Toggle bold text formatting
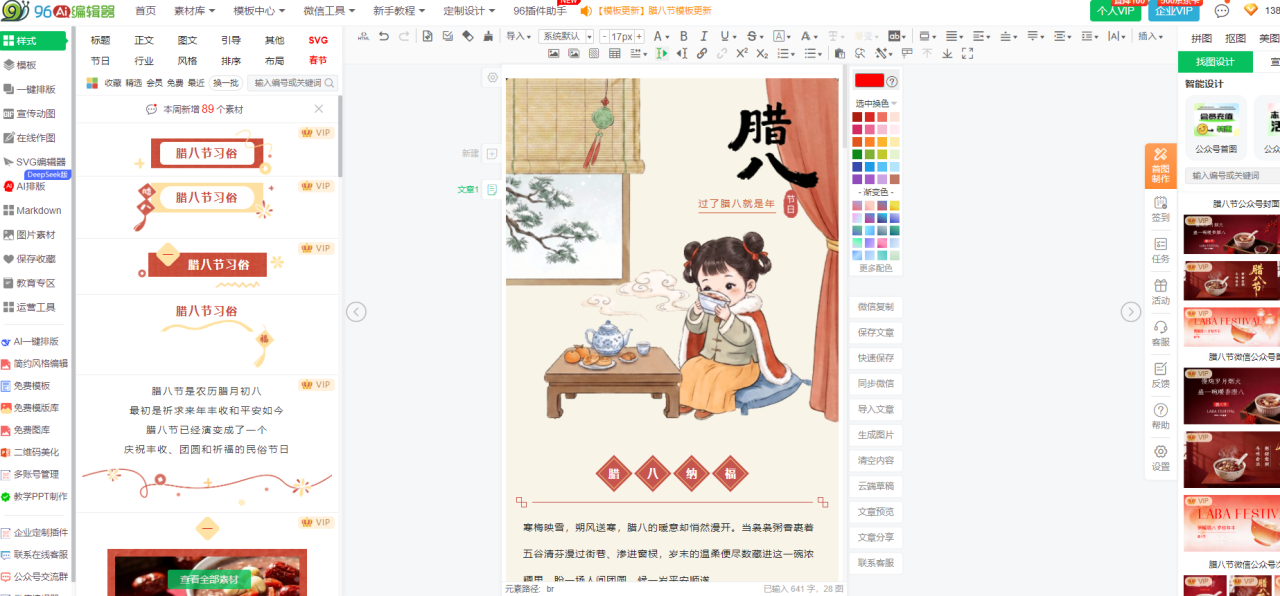 click(x=684, y=37)
